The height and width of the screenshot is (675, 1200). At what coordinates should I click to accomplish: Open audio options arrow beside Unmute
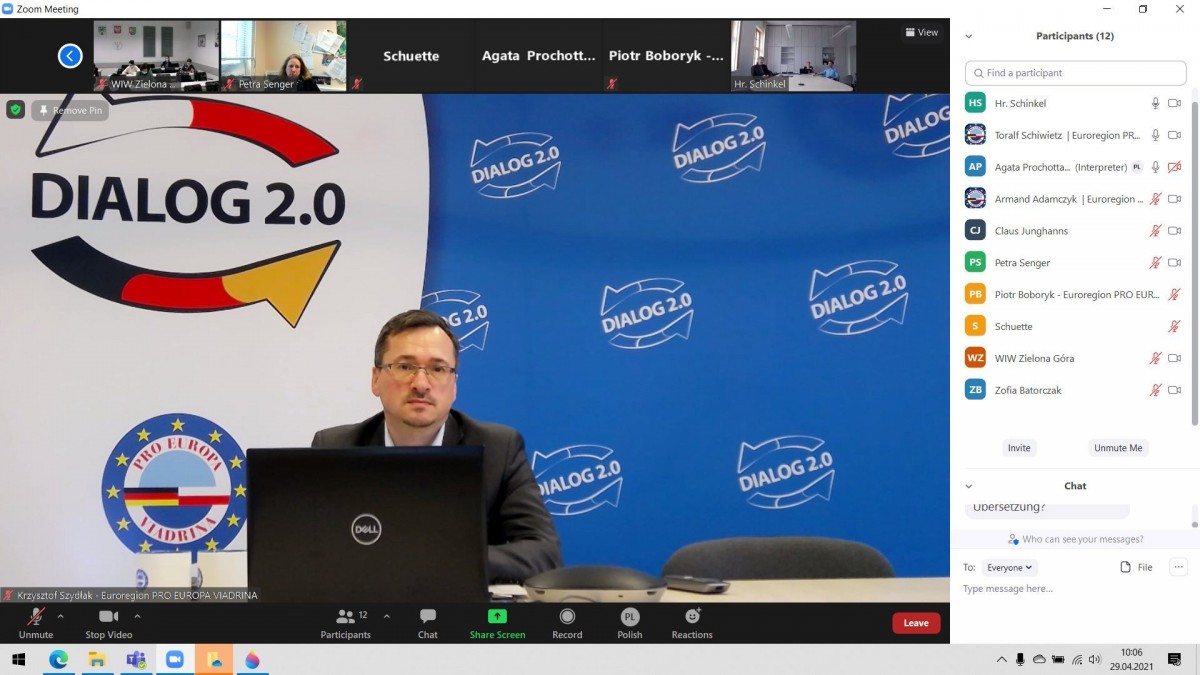[x=60, y=616]
